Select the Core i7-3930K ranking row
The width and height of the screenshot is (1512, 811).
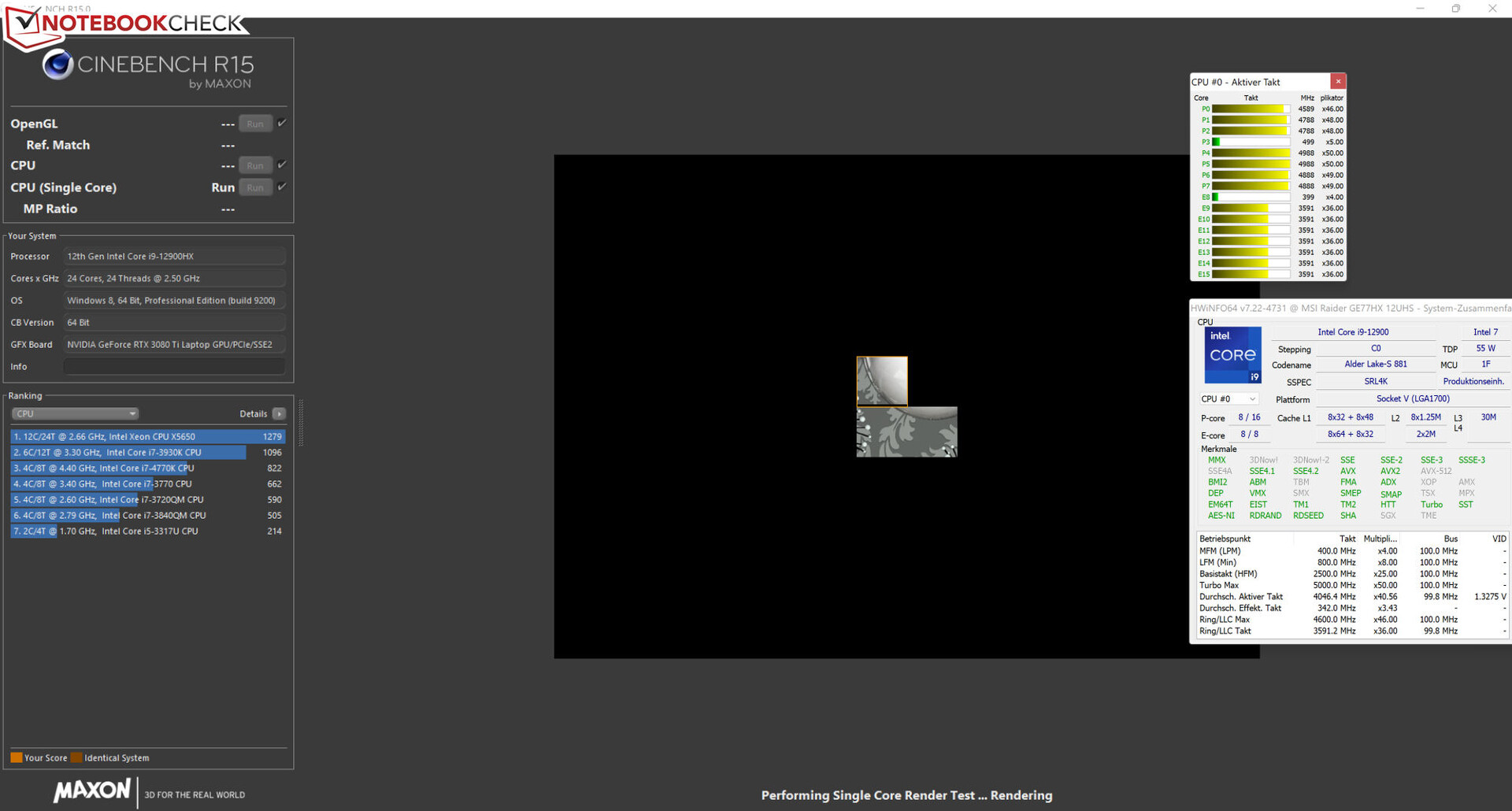pyautogui.click(x=147, y=453)
